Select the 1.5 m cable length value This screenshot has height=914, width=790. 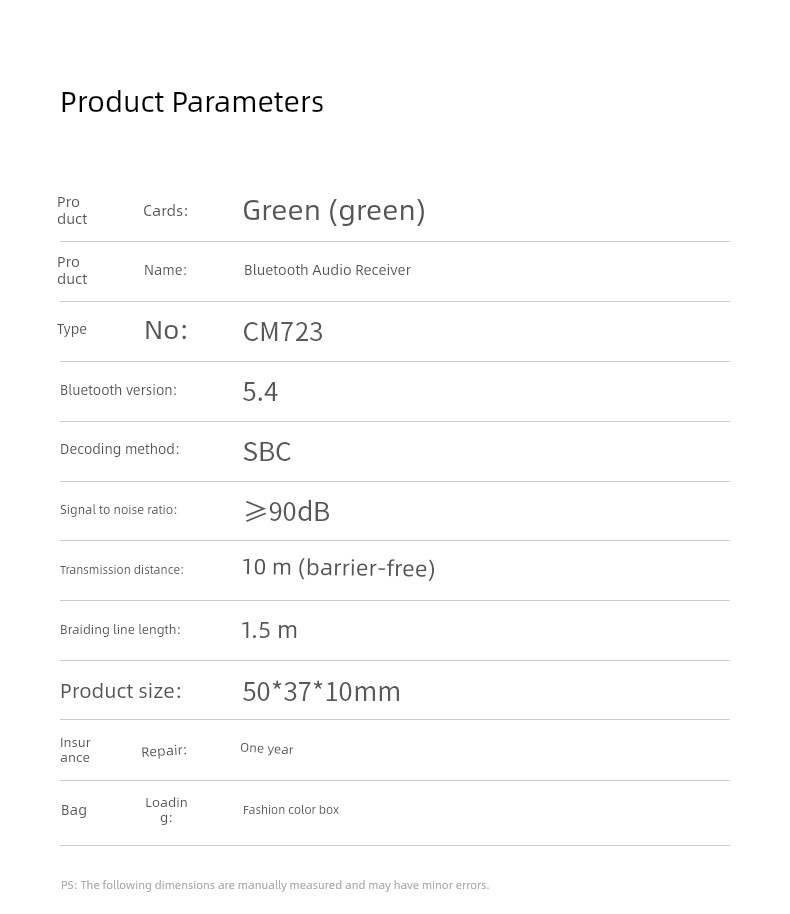pyautogui.click(x=269, y=630)
